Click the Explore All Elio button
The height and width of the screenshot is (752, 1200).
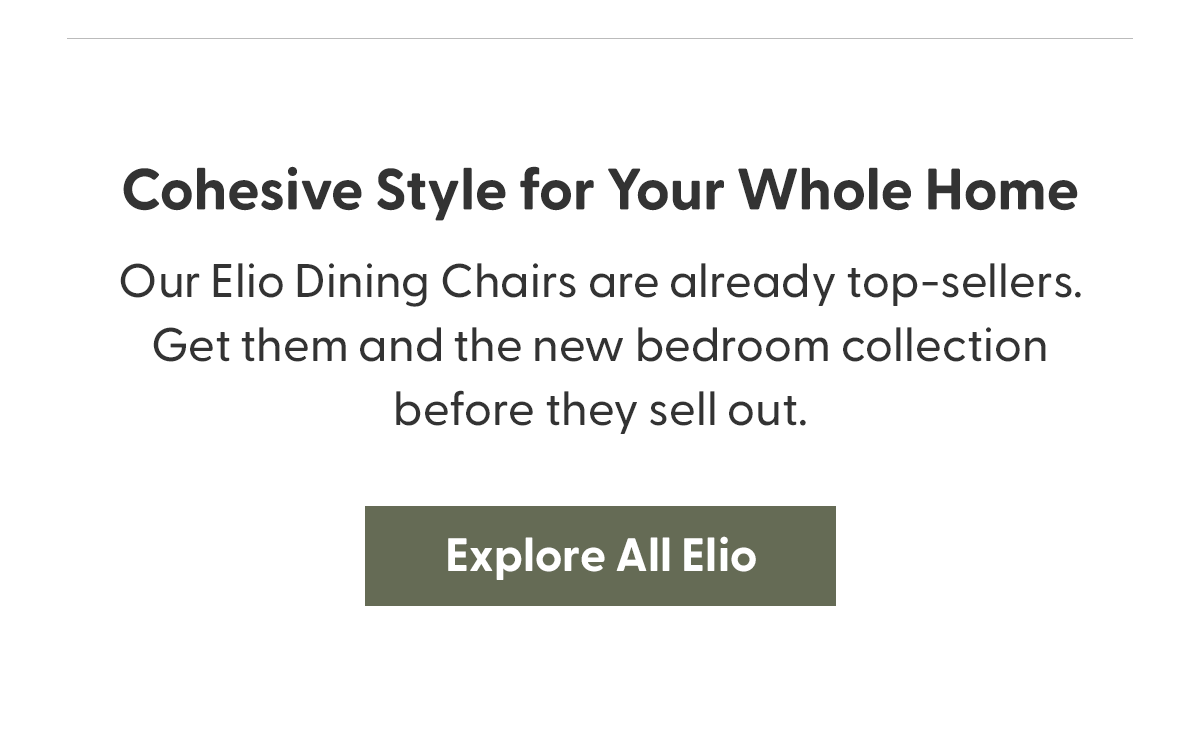click(x=600, y=555)
